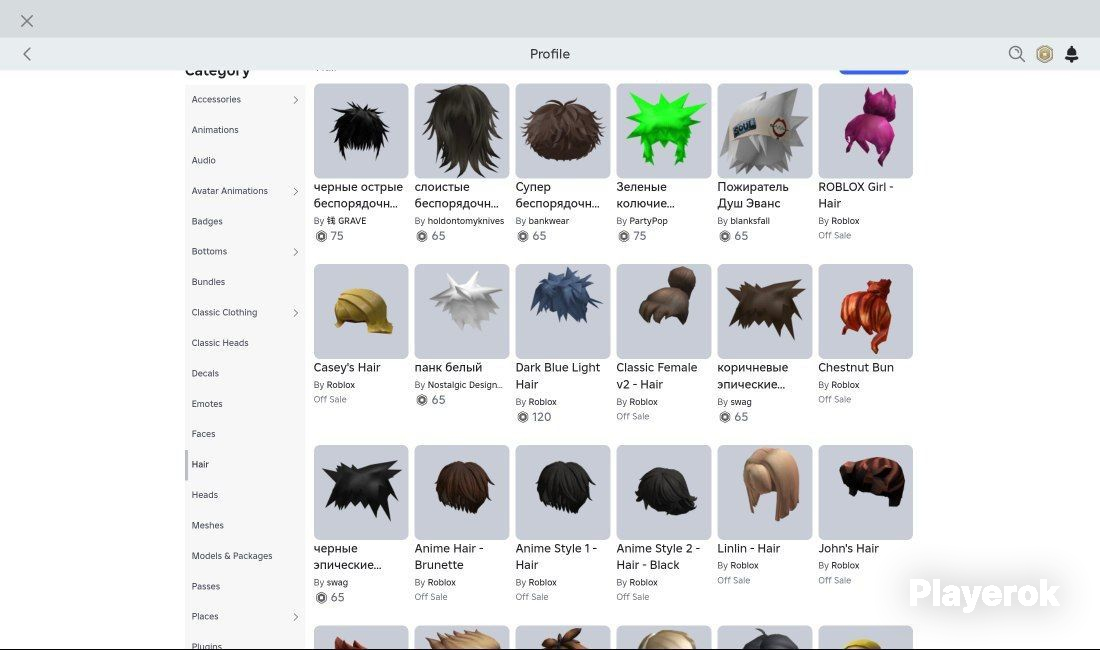Click the partially hidden blue button at top right
Viewport: 1100px width, 650px height.
pos(874,72)
